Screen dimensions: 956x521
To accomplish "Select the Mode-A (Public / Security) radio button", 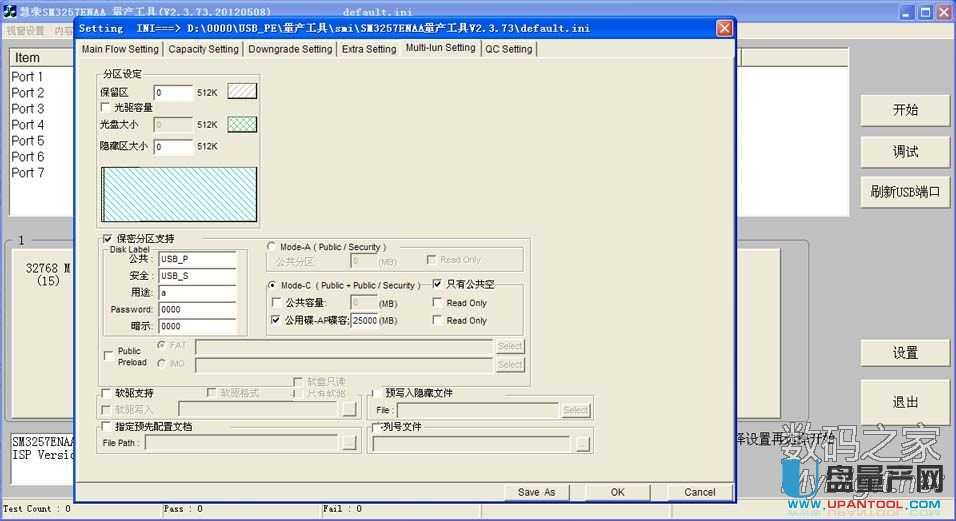I will 272,246.
